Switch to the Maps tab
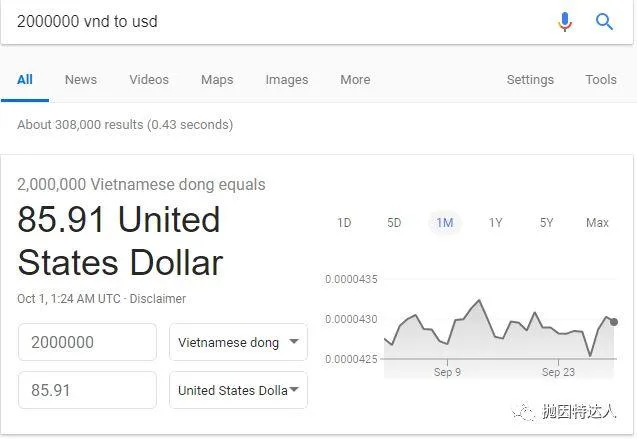This screenshot has height=439, width=637. [x=217, y=80]
